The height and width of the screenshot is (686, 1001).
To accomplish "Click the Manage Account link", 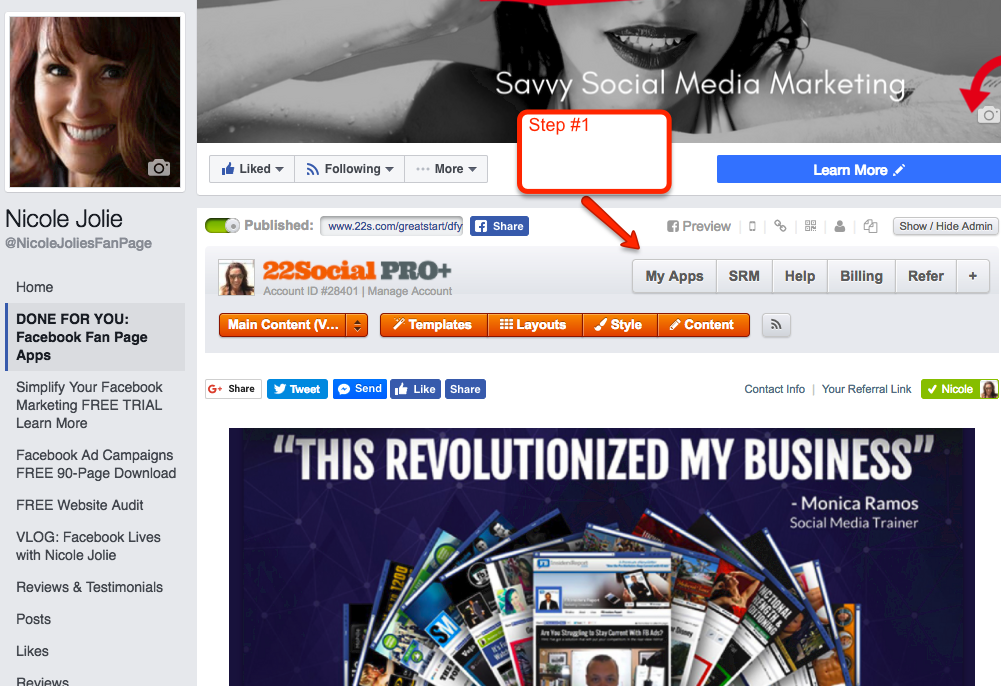I will coord(409,291).
